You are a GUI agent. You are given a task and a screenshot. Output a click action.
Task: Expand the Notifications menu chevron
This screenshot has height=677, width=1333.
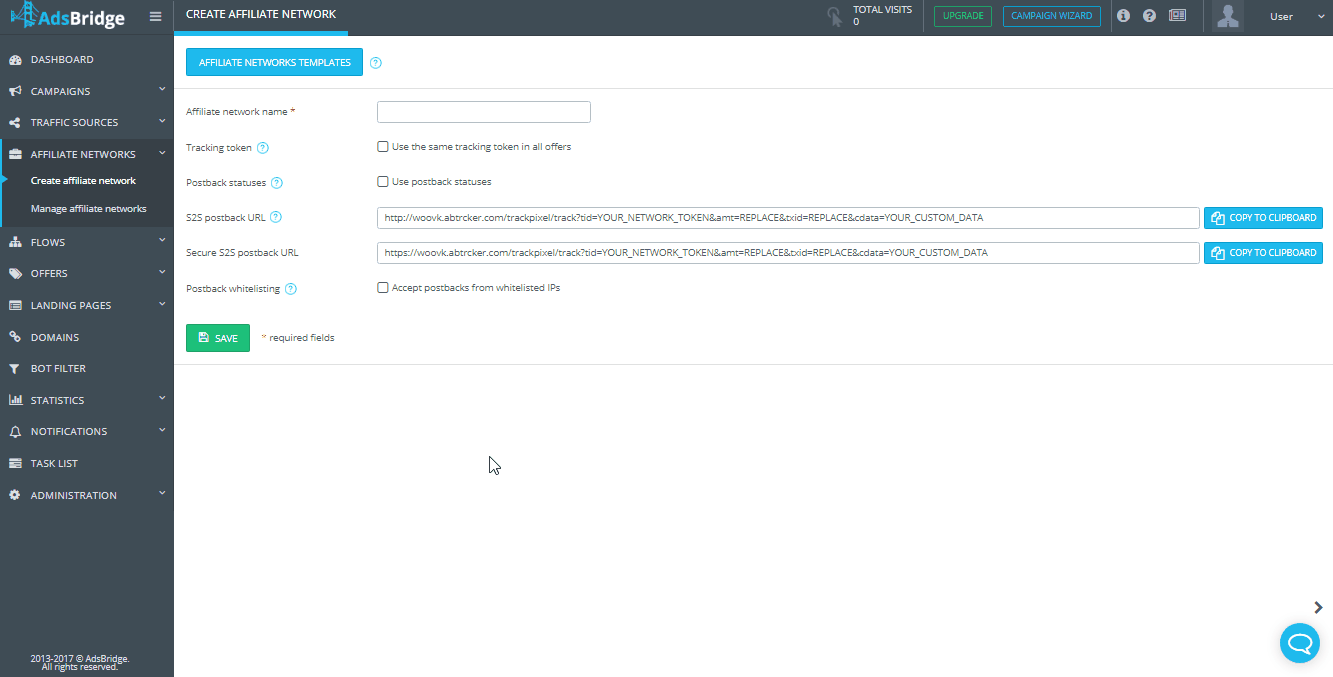(x=162, y=431)
